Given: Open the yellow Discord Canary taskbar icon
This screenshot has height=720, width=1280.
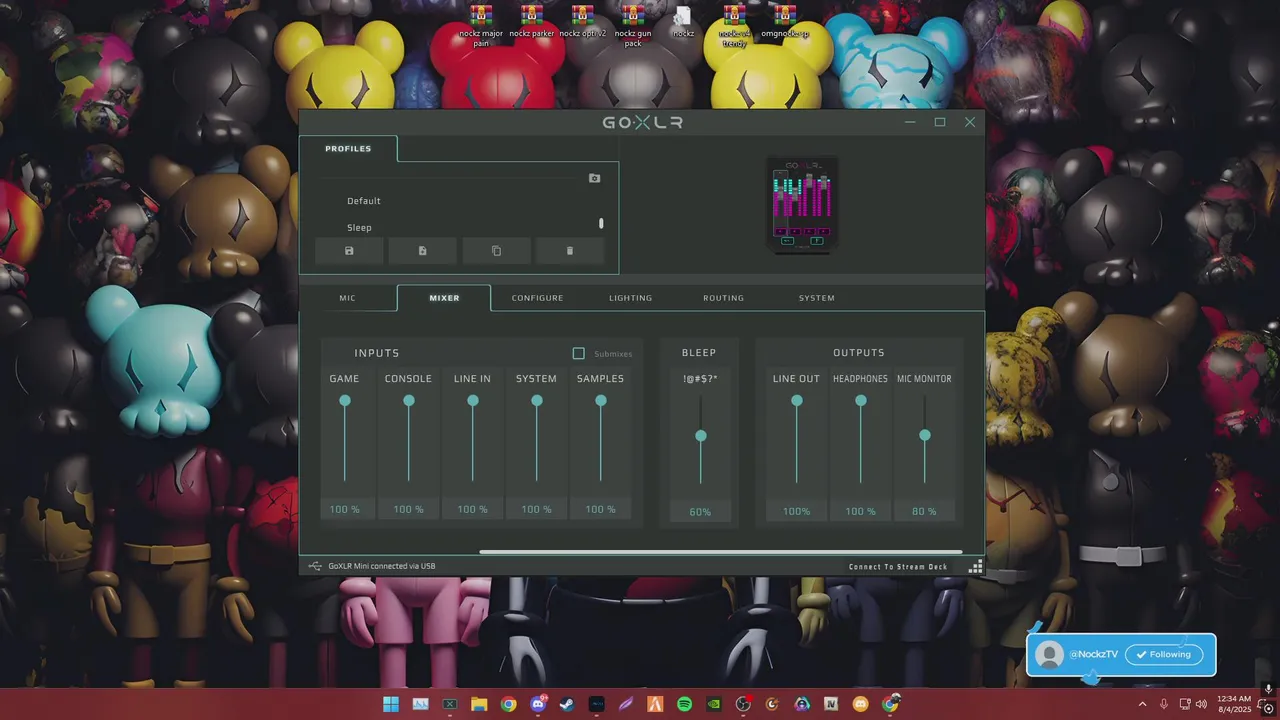Looking at the screenshot, I should click(860, 704).
